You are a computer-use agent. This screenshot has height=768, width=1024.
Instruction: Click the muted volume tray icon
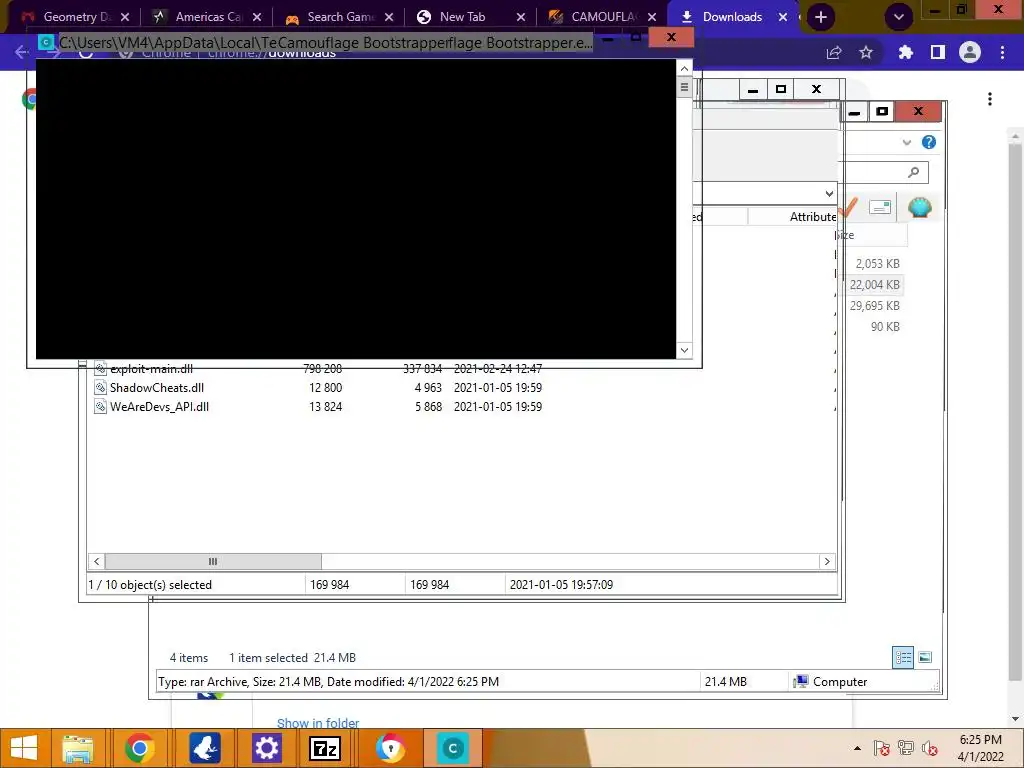pyautogui.click(x=930, y=748)
